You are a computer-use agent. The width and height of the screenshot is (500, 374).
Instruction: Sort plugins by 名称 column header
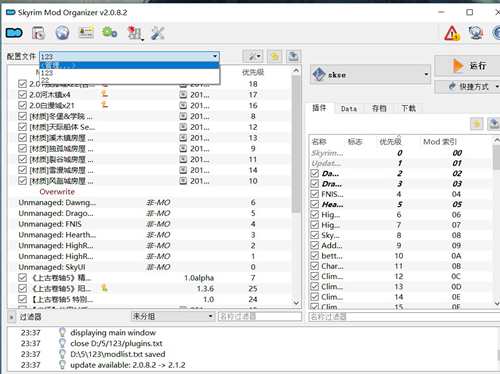pos(319,142)
